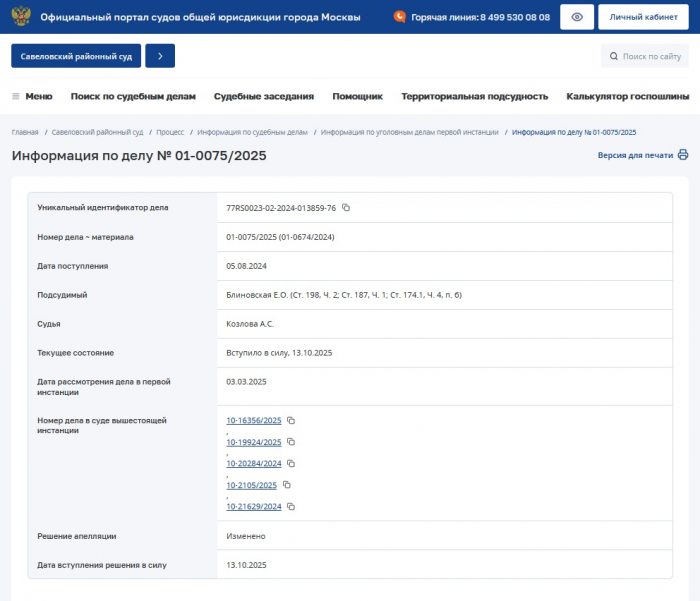Open Территориальная подсудность menu item
Screen dimensions: 700x601
pyautogui.click(x=475, y=96)
